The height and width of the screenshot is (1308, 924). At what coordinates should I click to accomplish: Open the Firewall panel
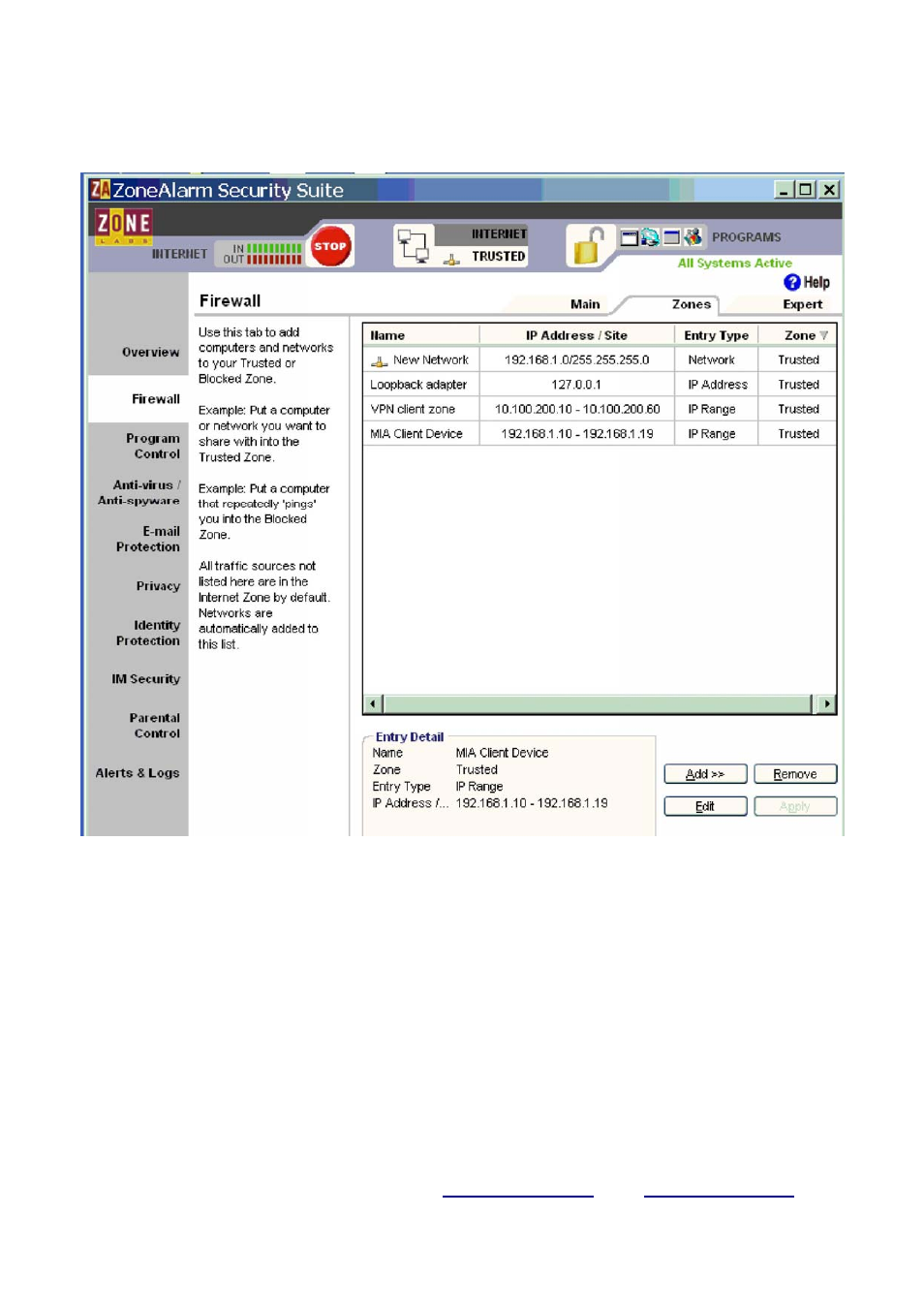coord(156,399)
